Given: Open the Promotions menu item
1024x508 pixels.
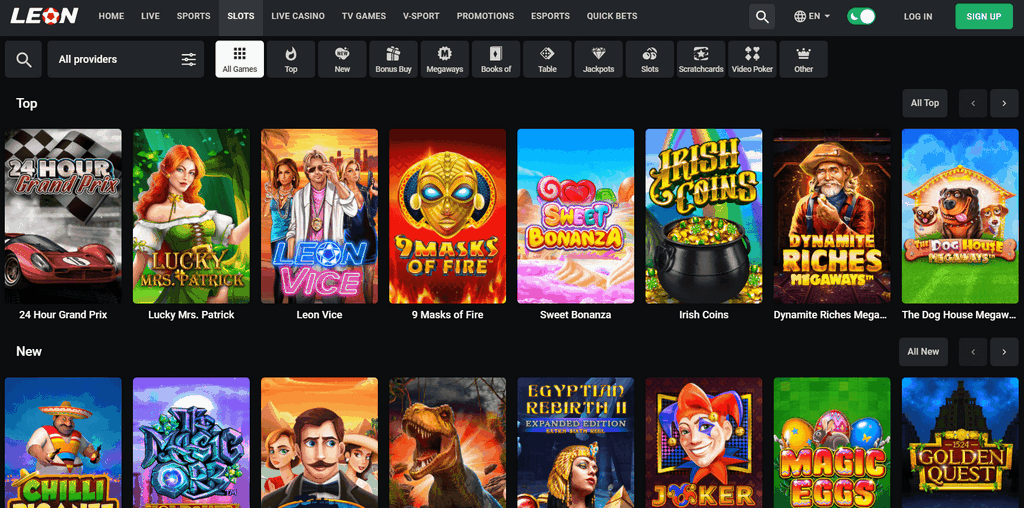Looking at the screenshot, I should (x=485, y=17).
